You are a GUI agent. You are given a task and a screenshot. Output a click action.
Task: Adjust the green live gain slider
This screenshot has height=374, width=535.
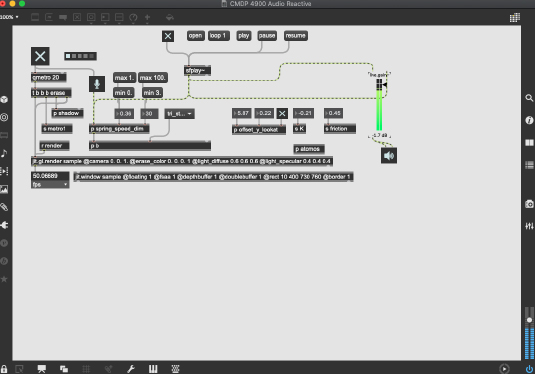(379, 105)
